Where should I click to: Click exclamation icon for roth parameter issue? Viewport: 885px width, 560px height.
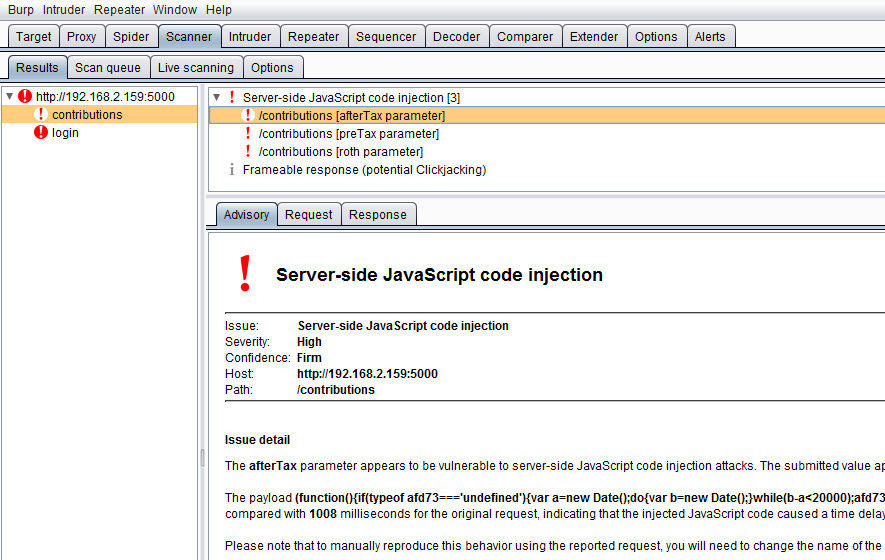[x=248, y=152]
